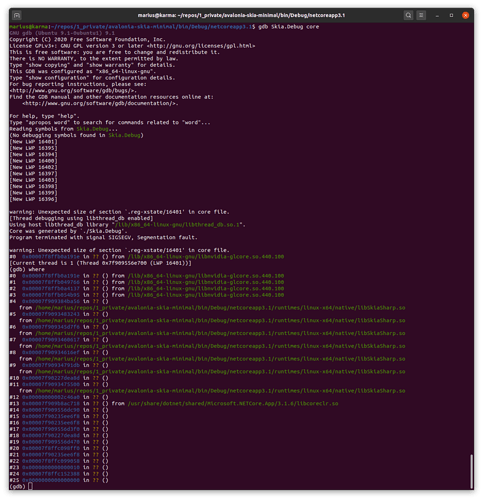The height and width of the screenshot is (500, 483).
Task: Click the gdb bugs URL
Action: pos(73,91)
